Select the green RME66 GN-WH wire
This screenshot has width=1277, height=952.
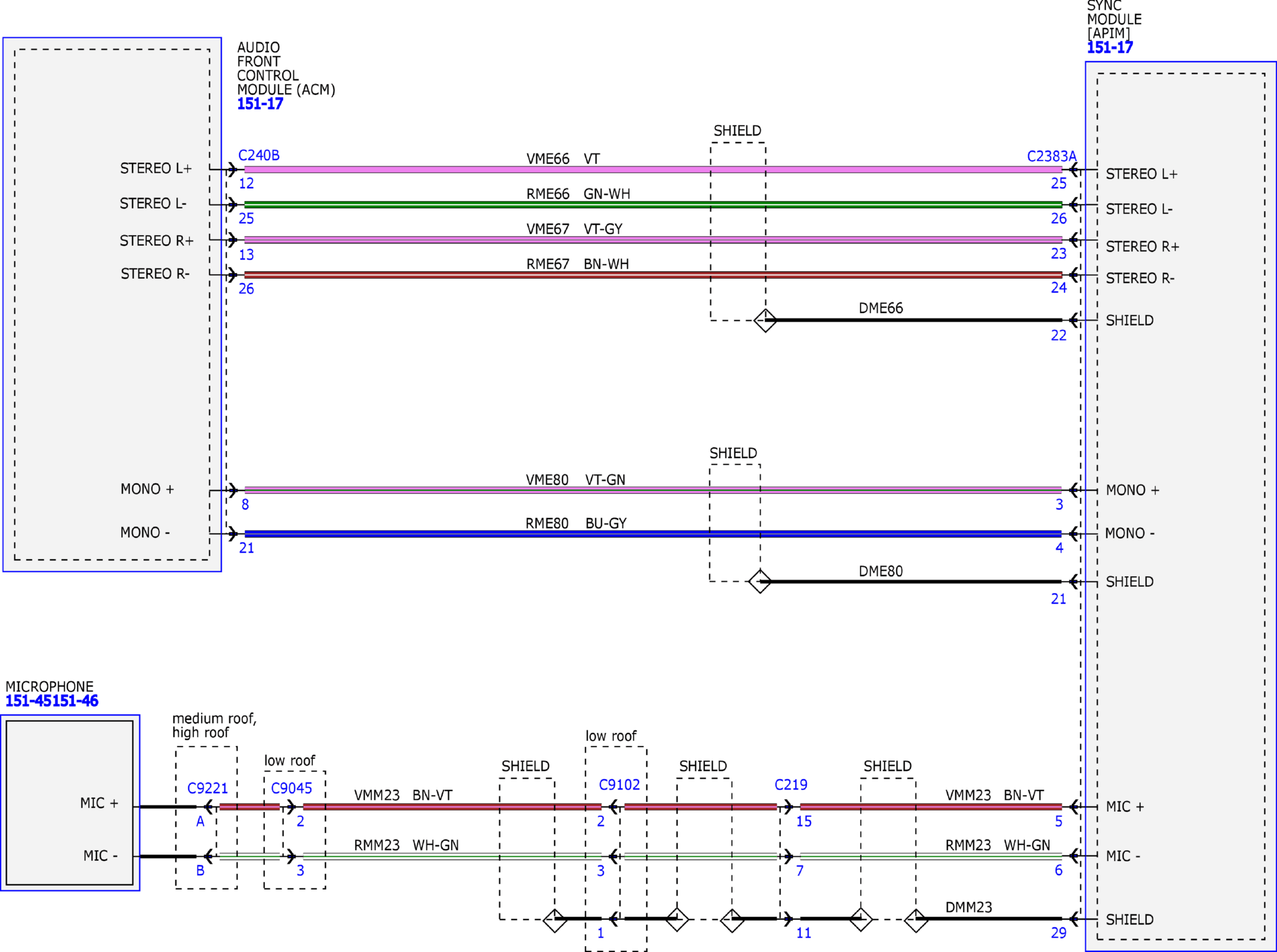(x=653, y=204)
